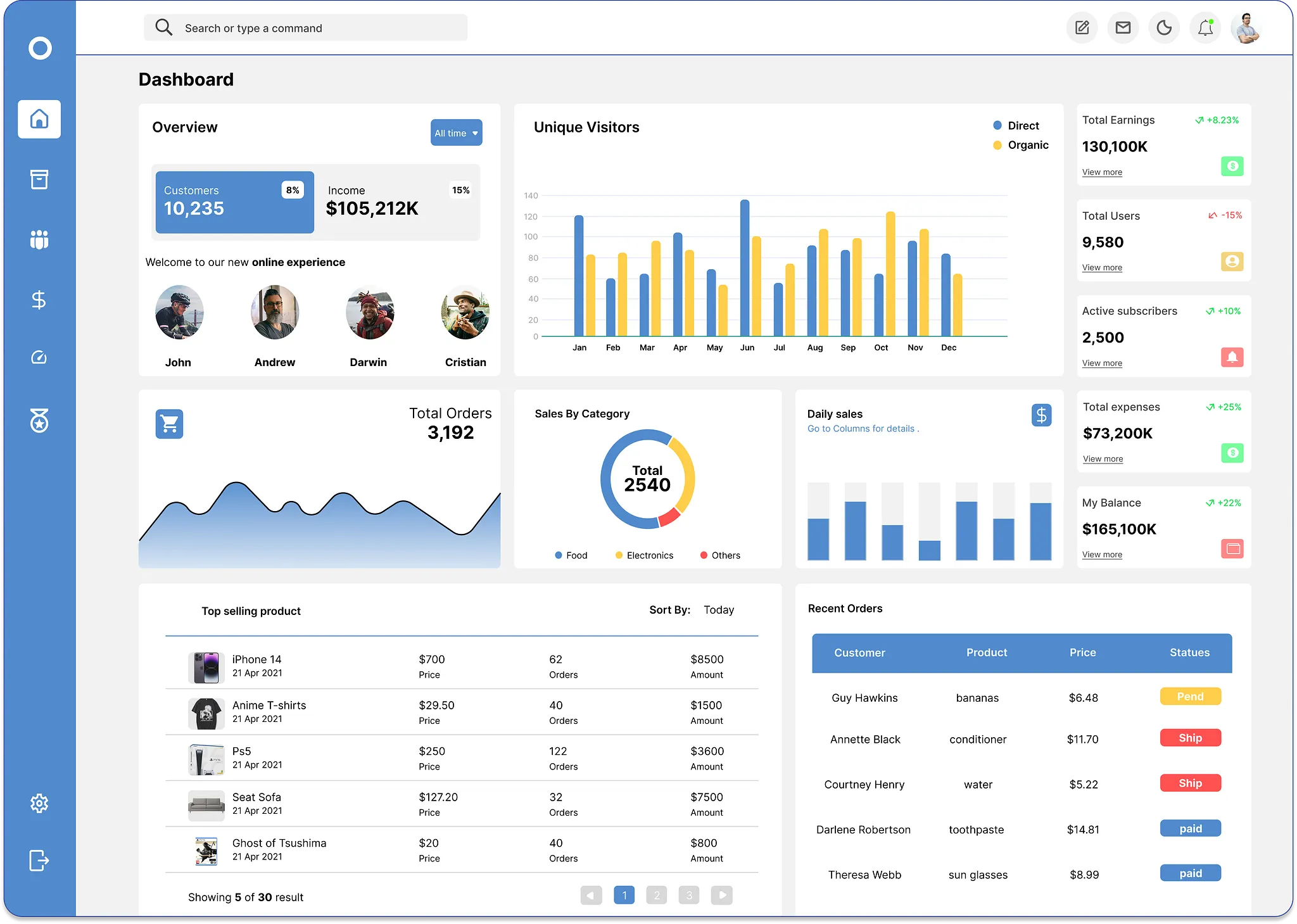This screenshot has height=924, width=1297.
Task: Click the shopping cart icon in Total Orders
Action: click(170, 424)
